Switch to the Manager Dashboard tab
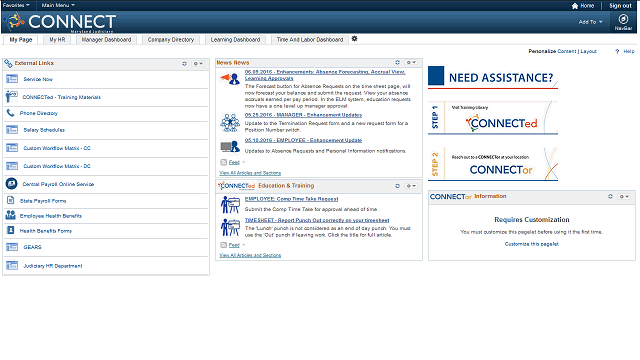The image size is (640, 360). (106, 40)
